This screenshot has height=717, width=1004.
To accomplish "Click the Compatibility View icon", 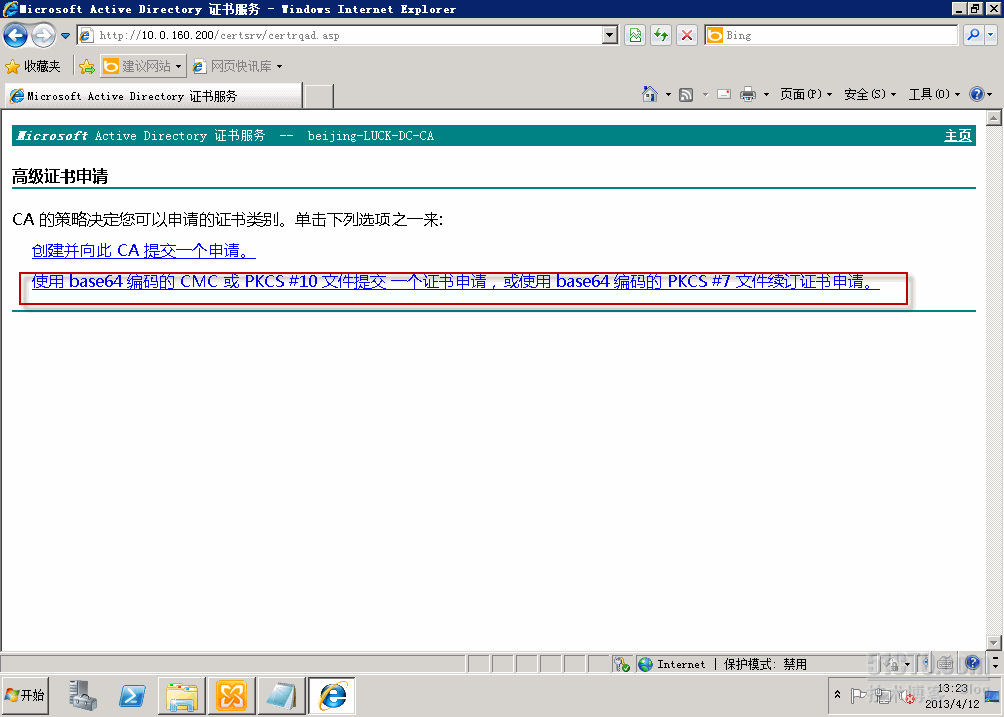I will tap(635, 35).
